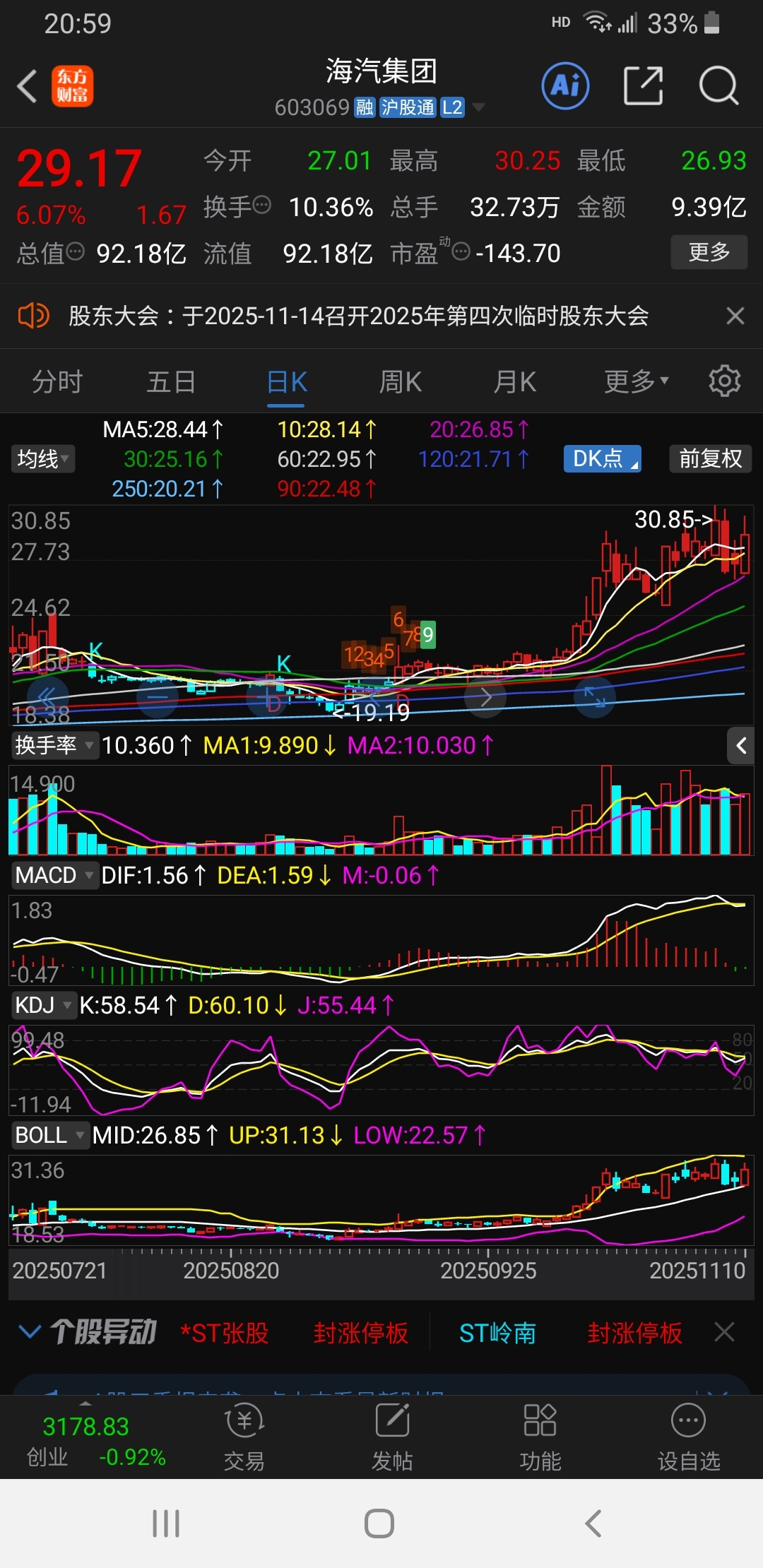The width and height of the screenshot is (763, 1568).
Task: Tap the announcement speaker icon
Action: 33,315
